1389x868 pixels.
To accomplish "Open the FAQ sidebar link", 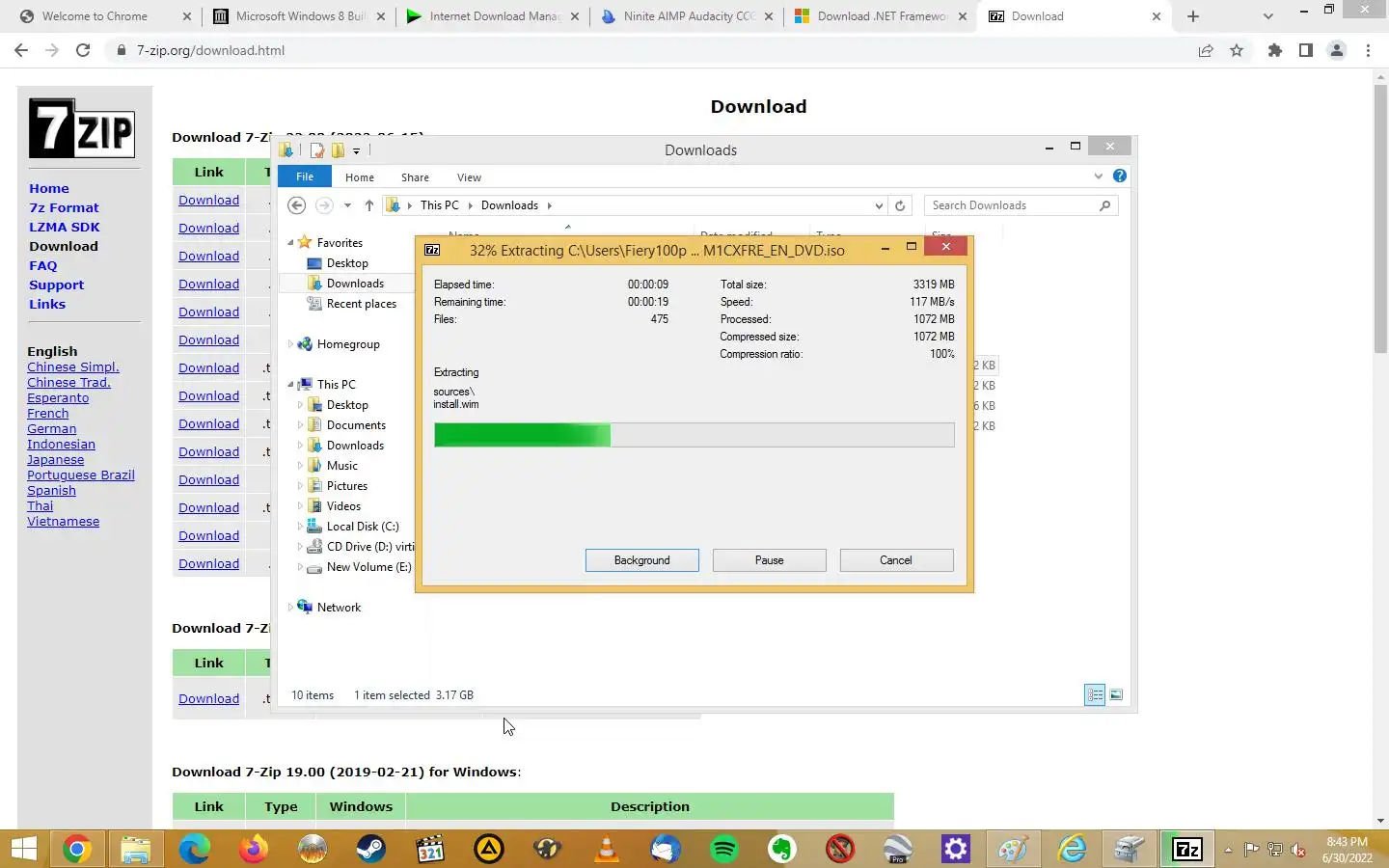I will [x=43, y=265].
